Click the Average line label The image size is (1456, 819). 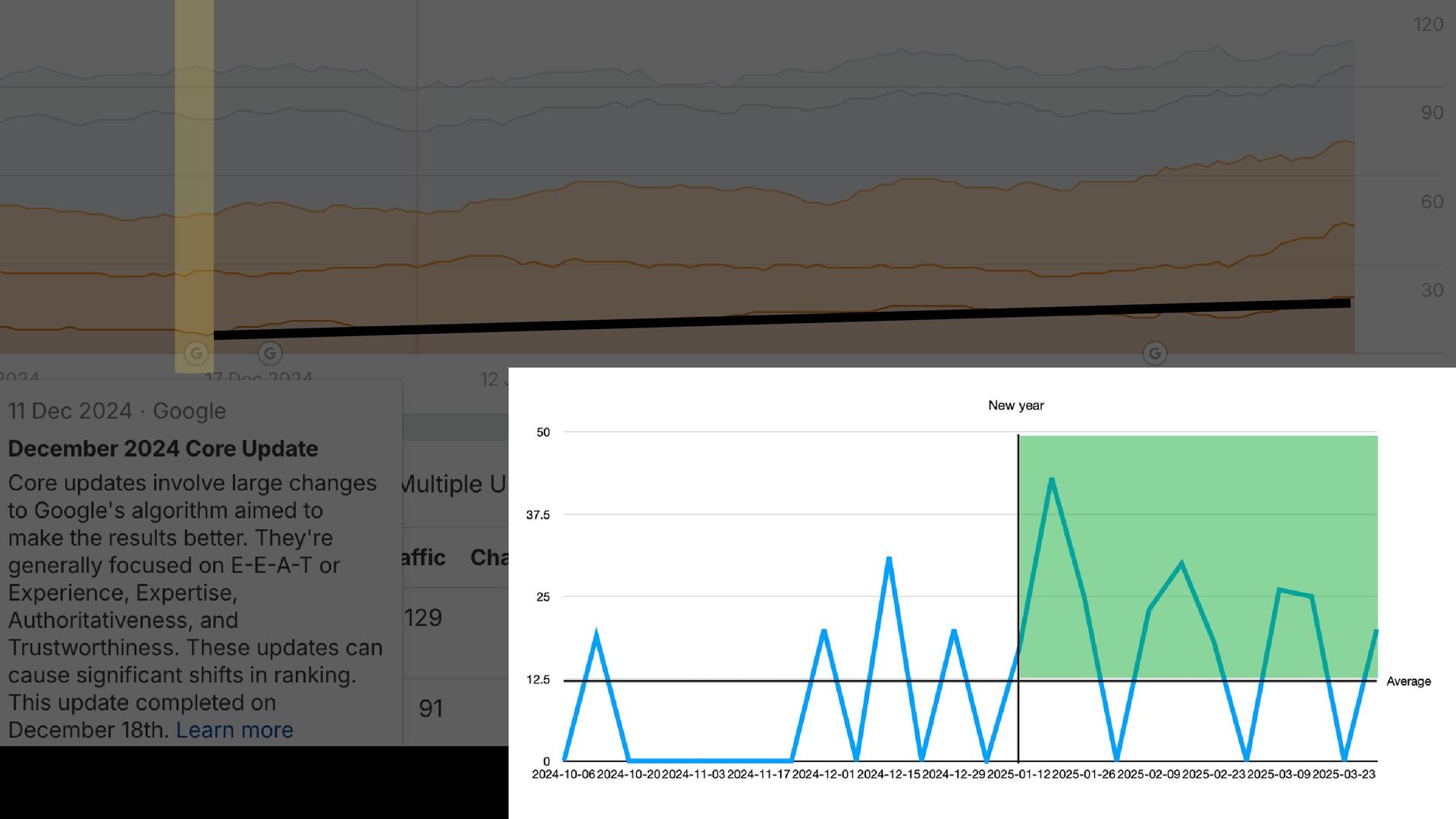(x=1408, y=681)
